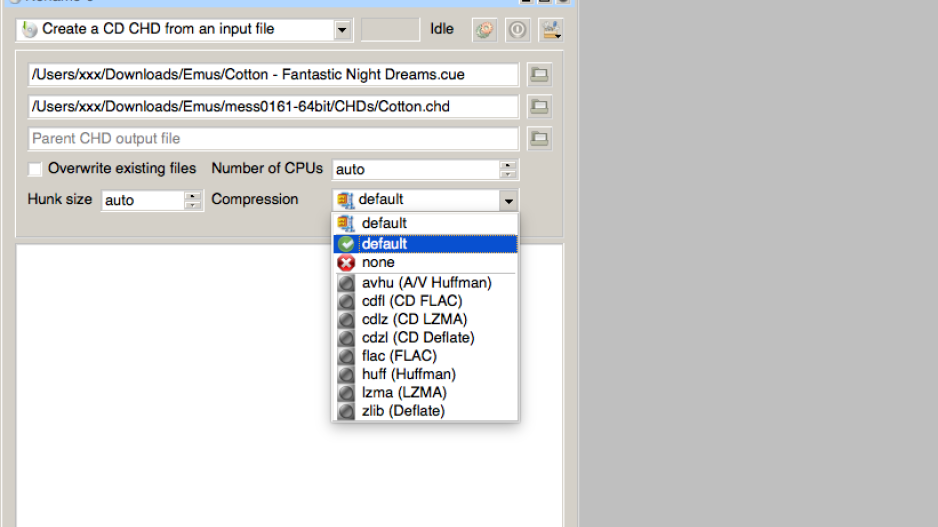
Task: Click the Idle status label
Action: tap(442, 29)
